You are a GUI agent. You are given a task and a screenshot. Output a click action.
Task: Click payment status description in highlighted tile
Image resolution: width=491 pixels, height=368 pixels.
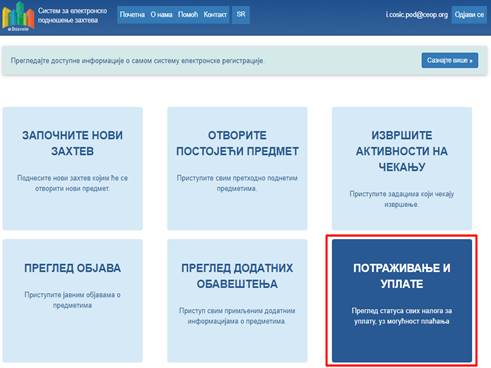[402, 316]
